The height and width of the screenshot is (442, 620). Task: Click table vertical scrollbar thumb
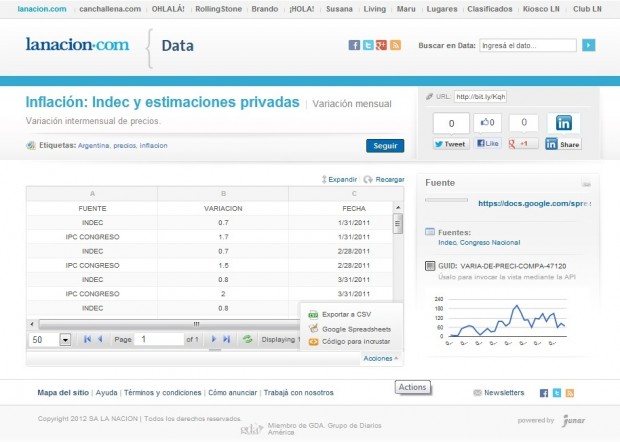pyautogui.click(x=398, y=224)
